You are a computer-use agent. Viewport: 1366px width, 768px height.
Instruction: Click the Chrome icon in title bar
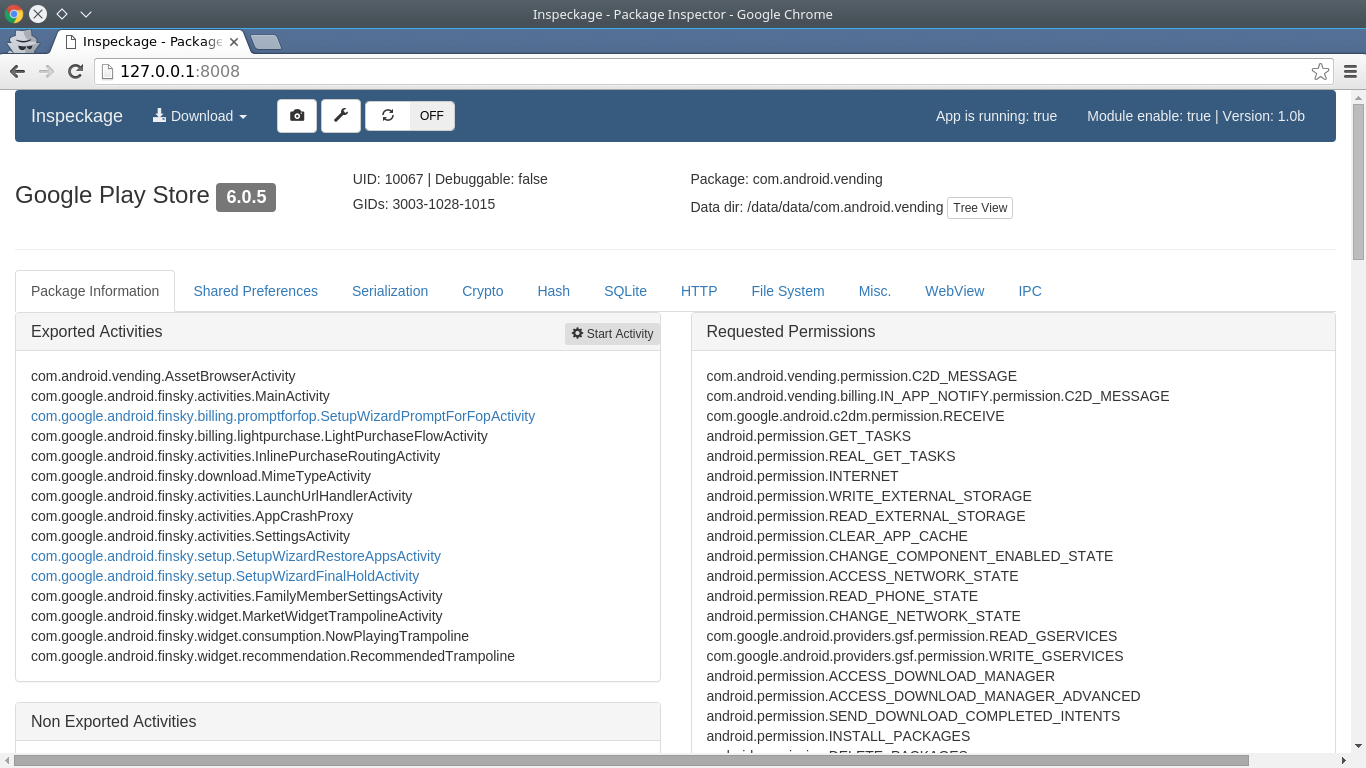(x=14, y=14)
